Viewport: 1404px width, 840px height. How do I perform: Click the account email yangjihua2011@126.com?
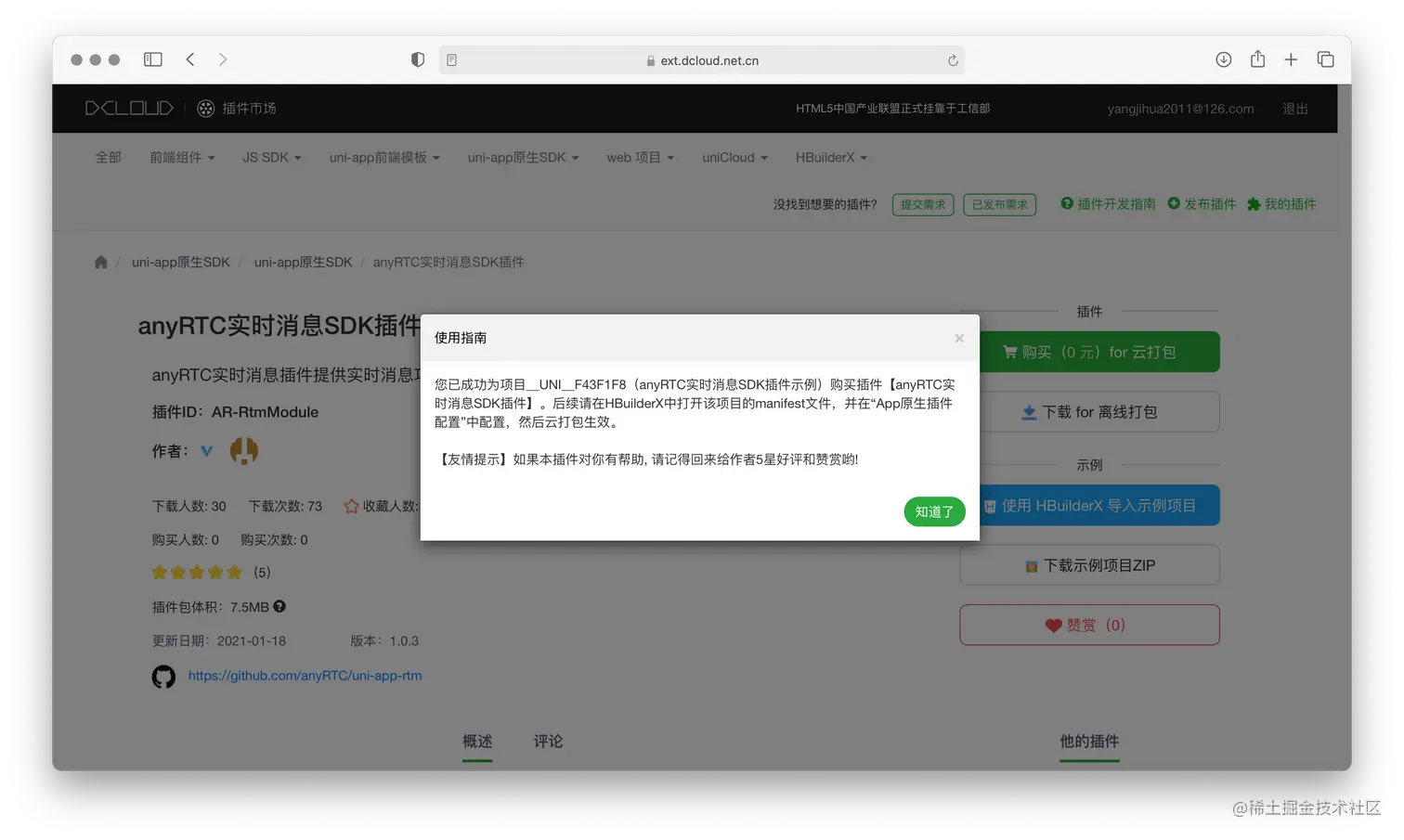(x=1180, y=109)
